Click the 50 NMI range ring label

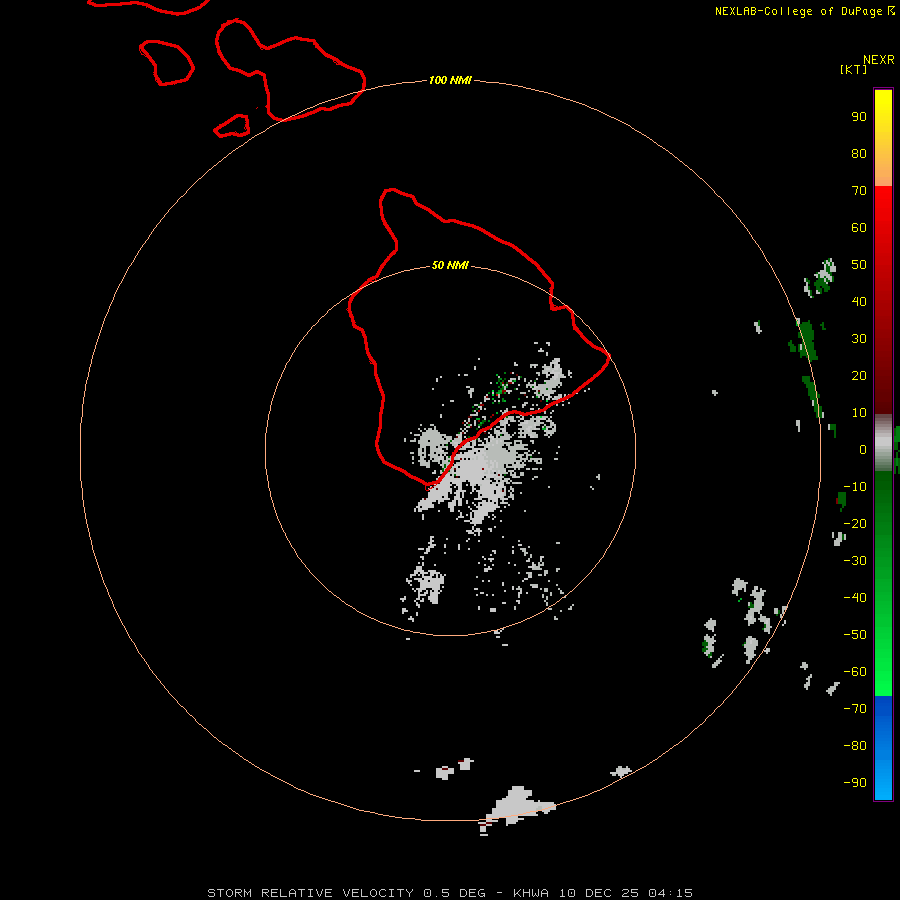(450, 265)
